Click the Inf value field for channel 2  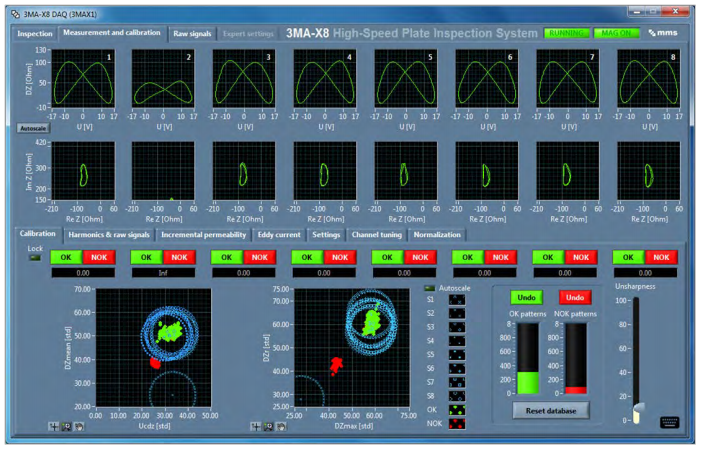(163, 273)
